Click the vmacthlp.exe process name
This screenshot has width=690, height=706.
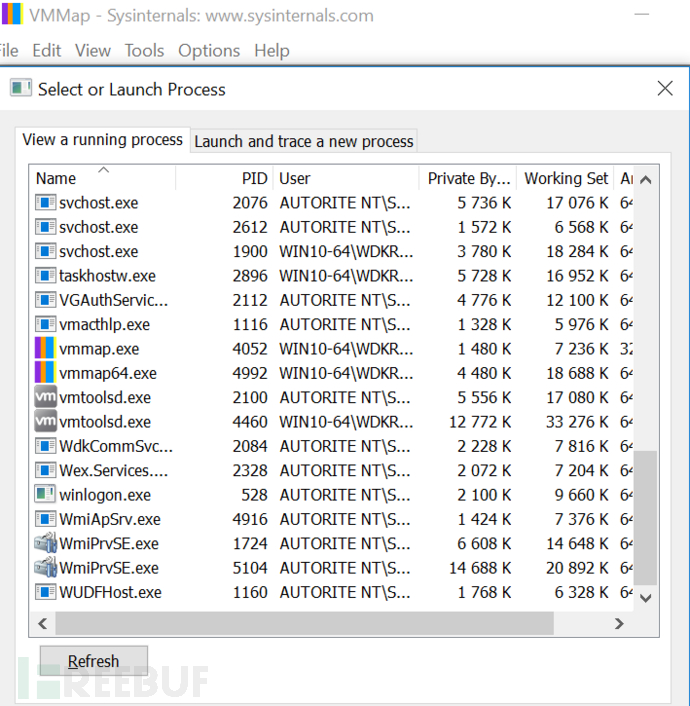(104, 325)
